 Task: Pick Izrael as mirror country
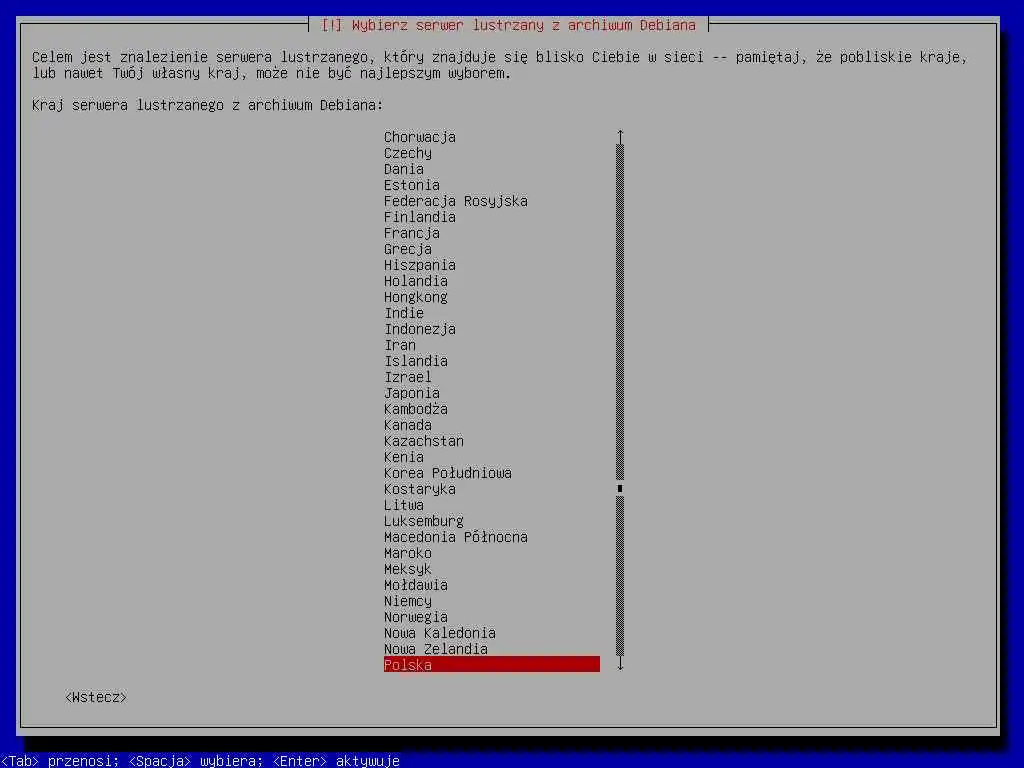click(408, 377)
